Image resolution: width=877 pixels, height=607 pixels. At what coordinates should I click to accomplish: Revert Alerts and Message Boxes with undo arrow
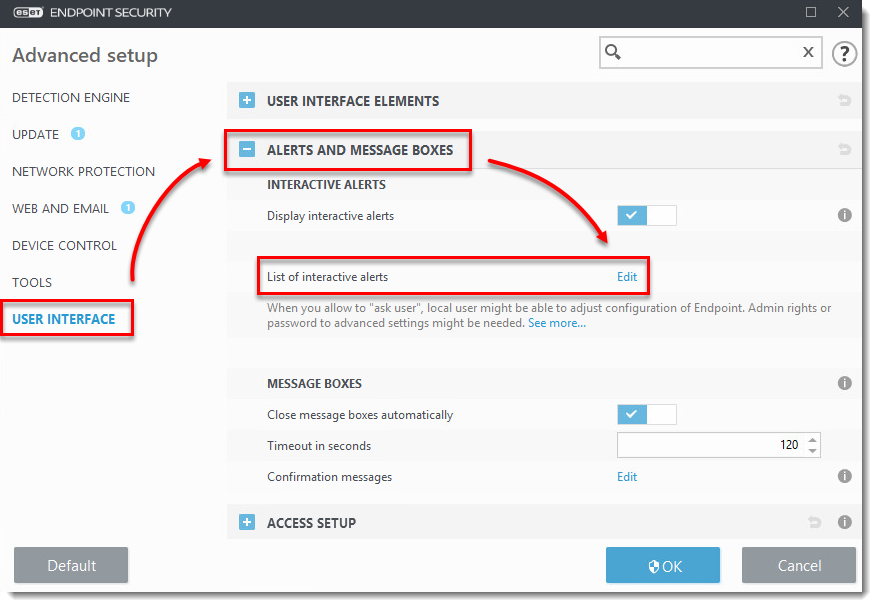tap(844, 150)
